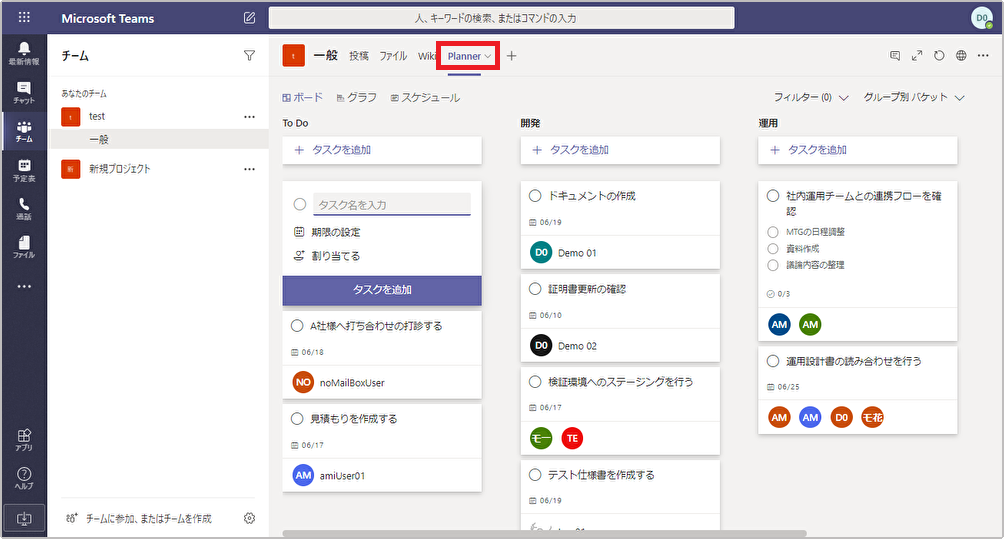Click the download desktop app icon
The width and height of the screenshot is (1004, 539).
click(x=24, y=518)
